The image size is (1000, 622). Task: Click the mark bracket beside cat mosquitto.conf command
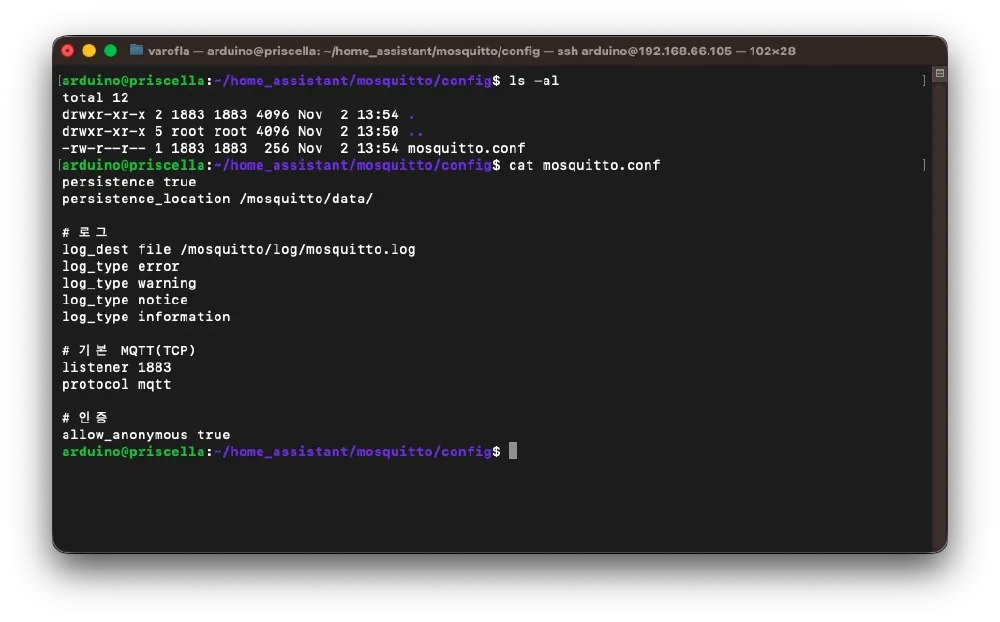tap(924, 165)
